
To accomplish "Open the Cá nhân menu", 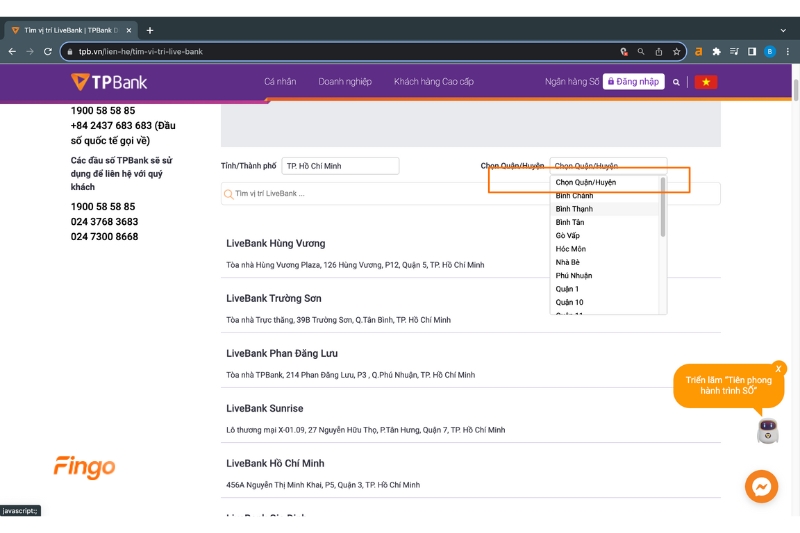I will click(x=280, y=82).
